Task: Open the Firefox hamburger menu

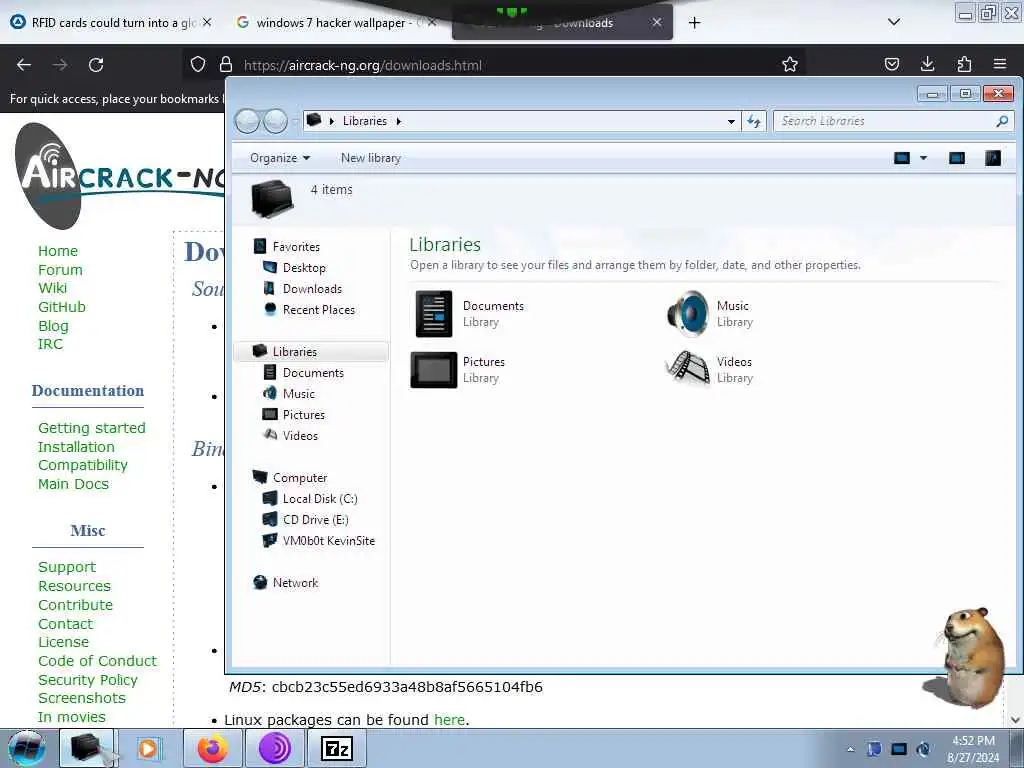Action: click(x=1000, y=64)
